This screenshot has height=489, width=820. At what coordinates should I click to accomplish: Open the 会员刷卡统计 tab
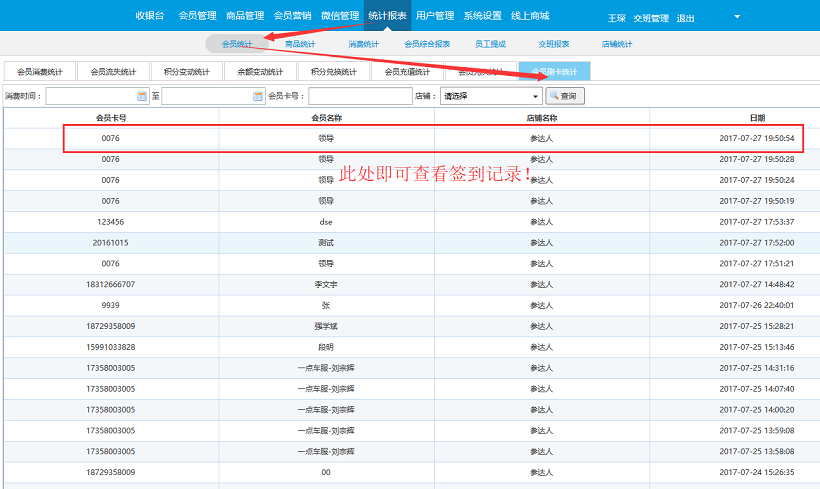(x=553, y=72)
